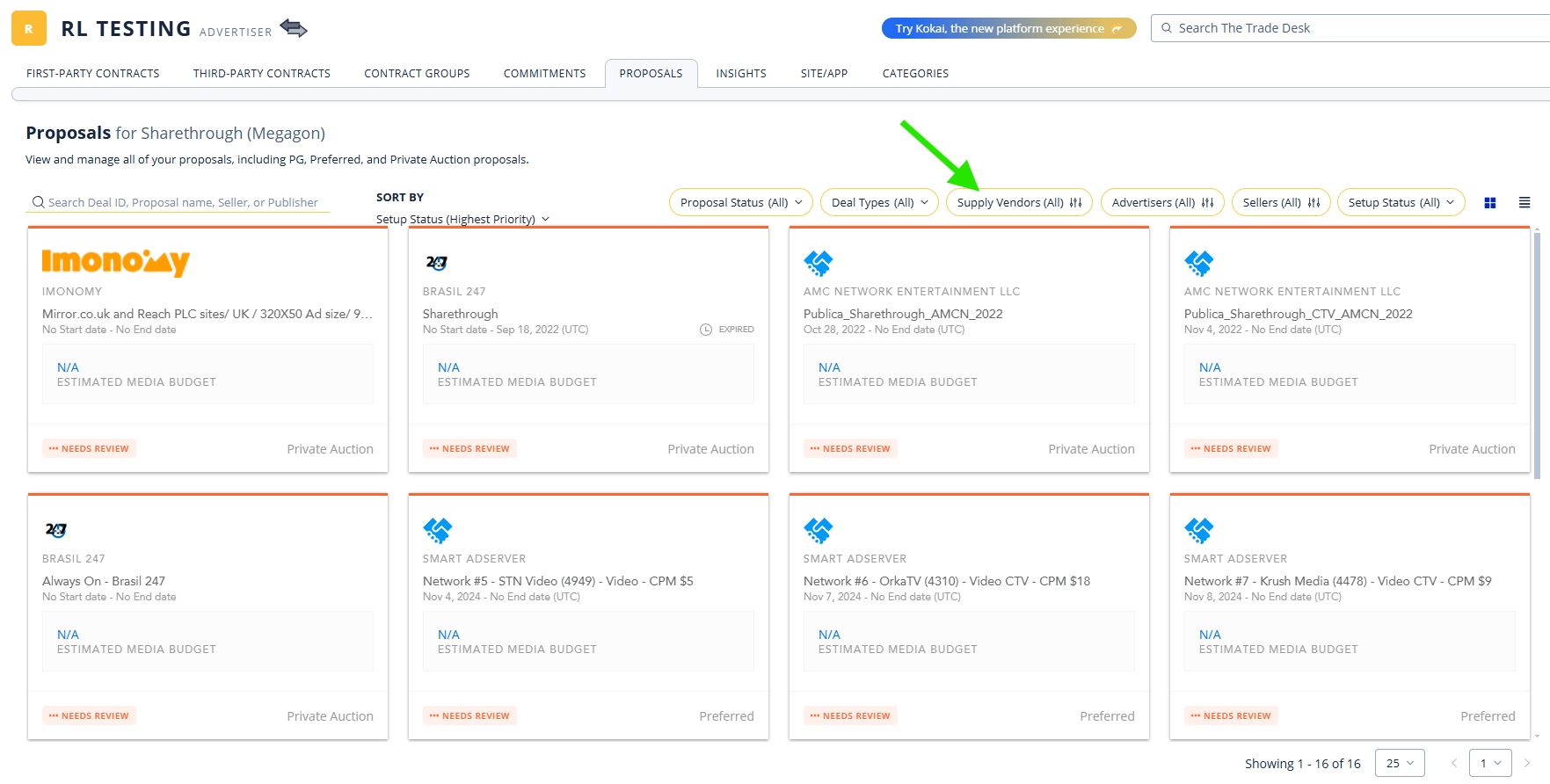Click the expired clock icon on Sharethrough card
The width and height of the screenshot is (1550, 784).
tap(706, 330)
